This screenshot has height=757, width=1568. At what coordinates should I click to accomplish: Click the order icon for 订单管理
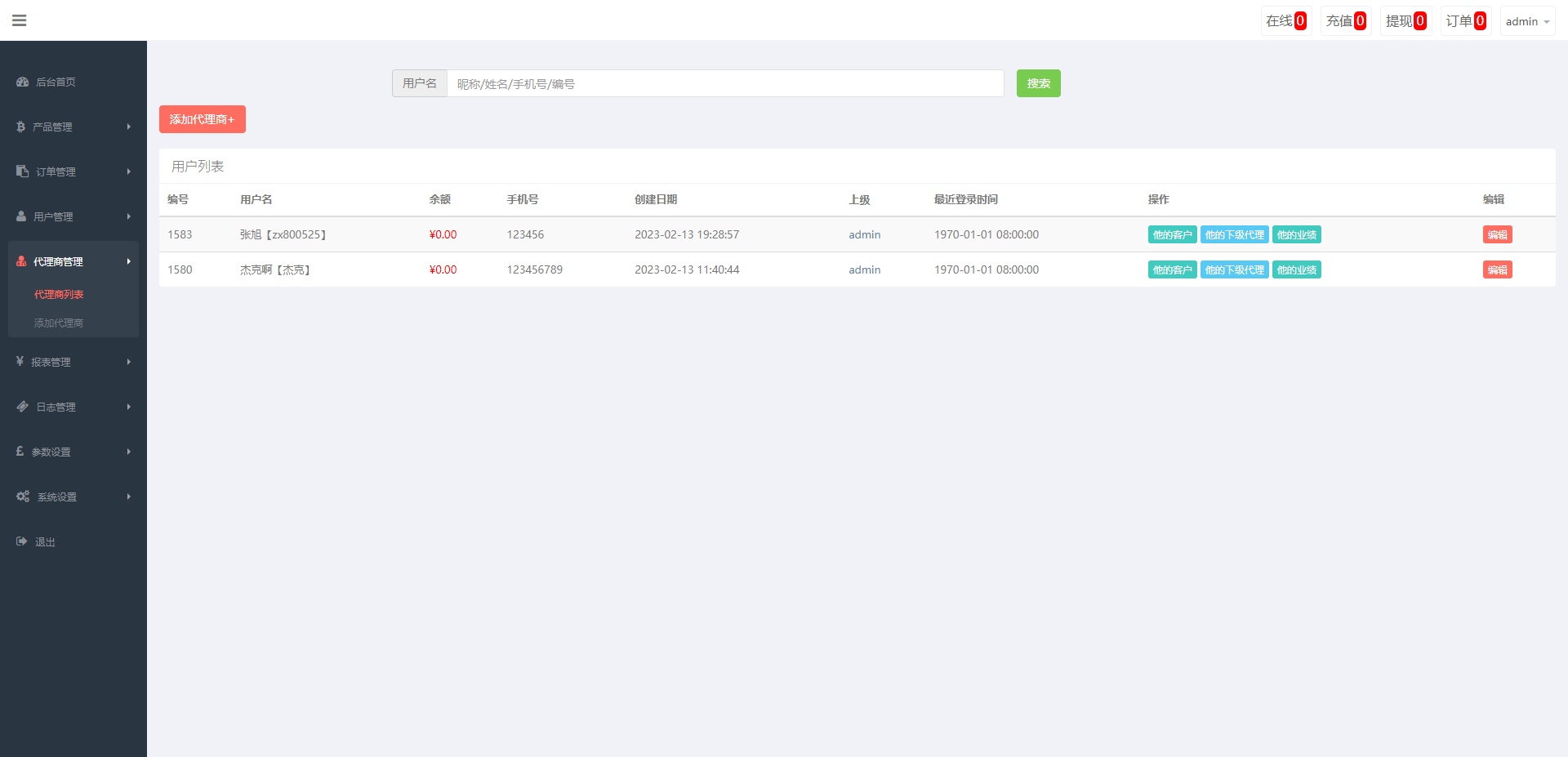point(23,171)
